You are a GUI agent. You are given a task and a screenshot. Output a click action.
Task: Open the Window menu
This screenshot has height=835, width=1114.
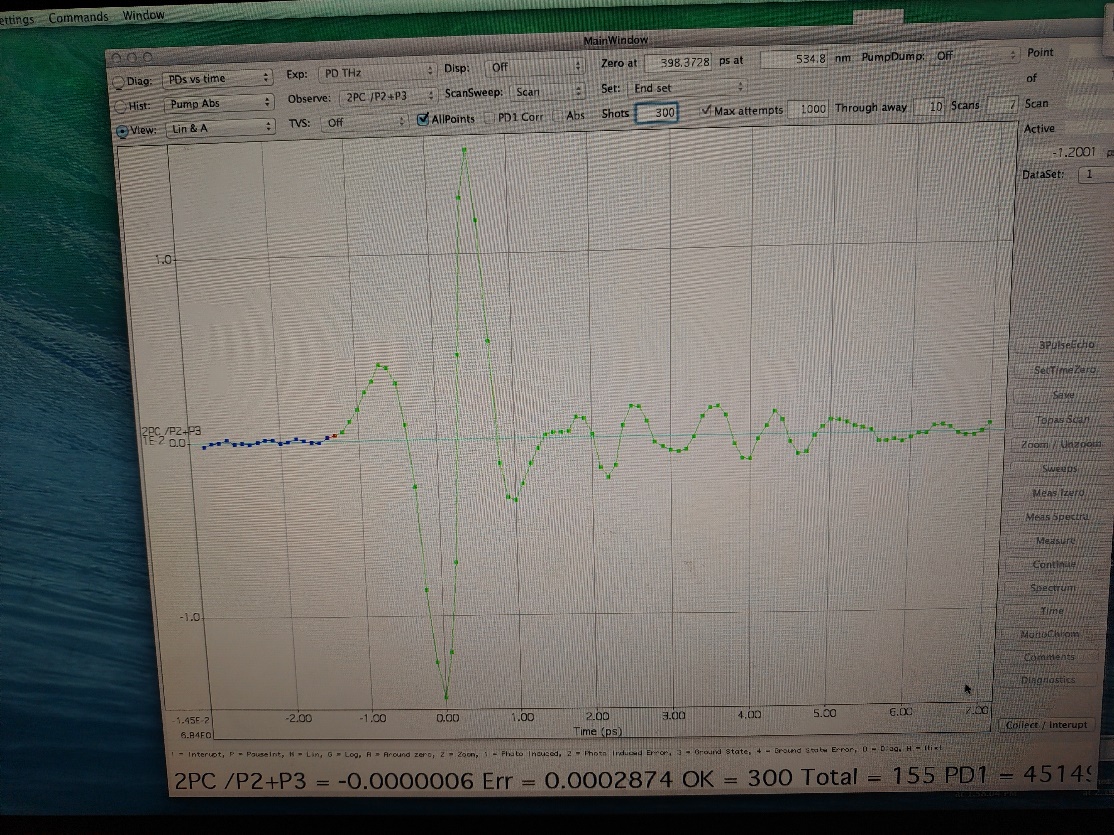pos(143,15)
